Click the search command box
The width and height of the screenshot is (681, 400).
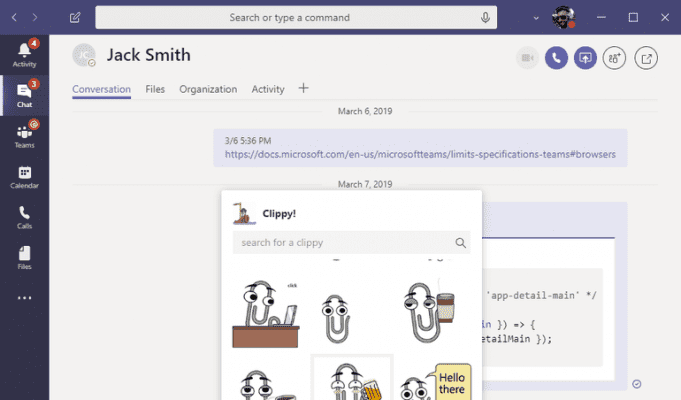(296, 17)
